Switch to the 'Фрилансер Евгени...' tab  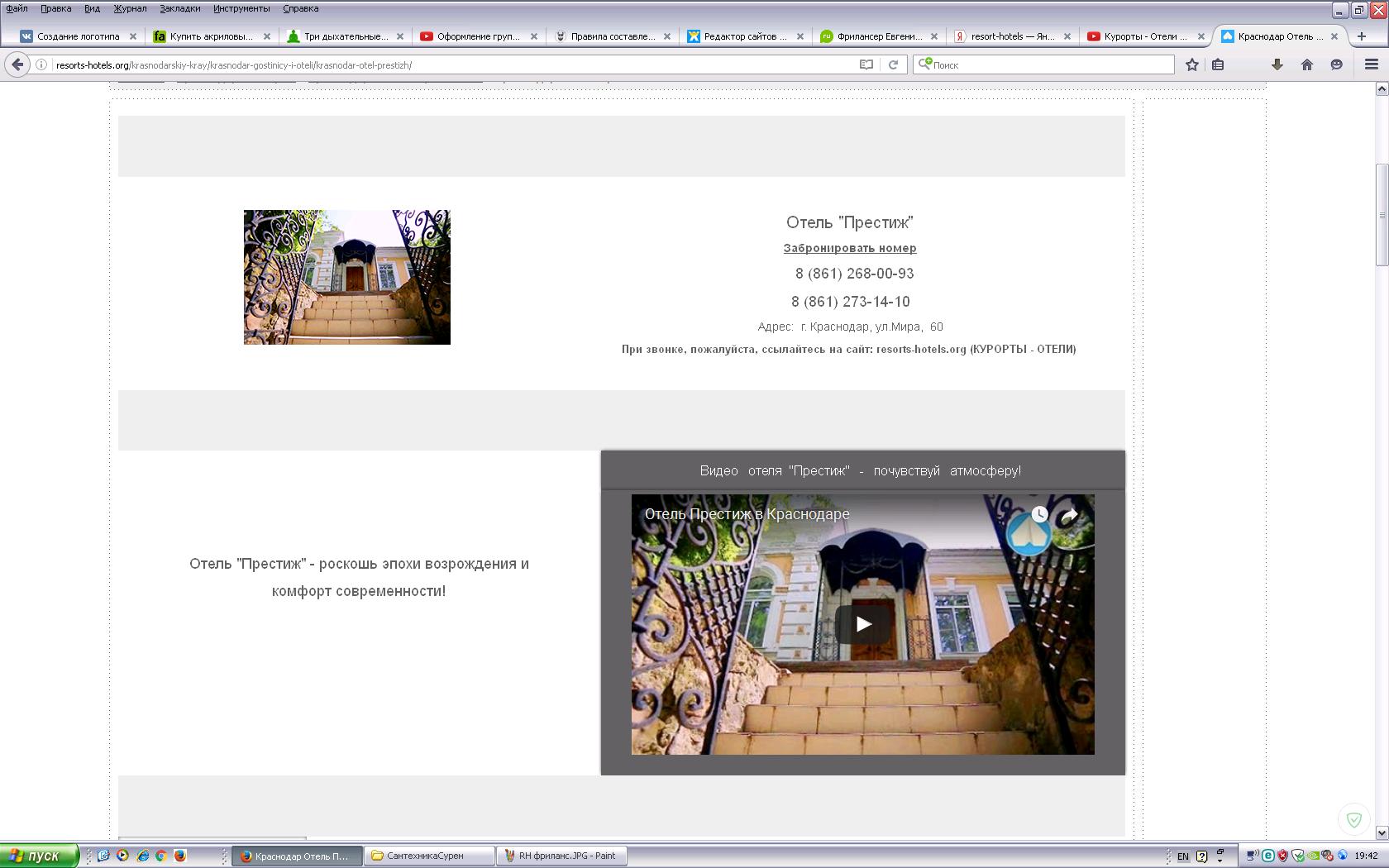pyautogui.click(x=880, y=36)
